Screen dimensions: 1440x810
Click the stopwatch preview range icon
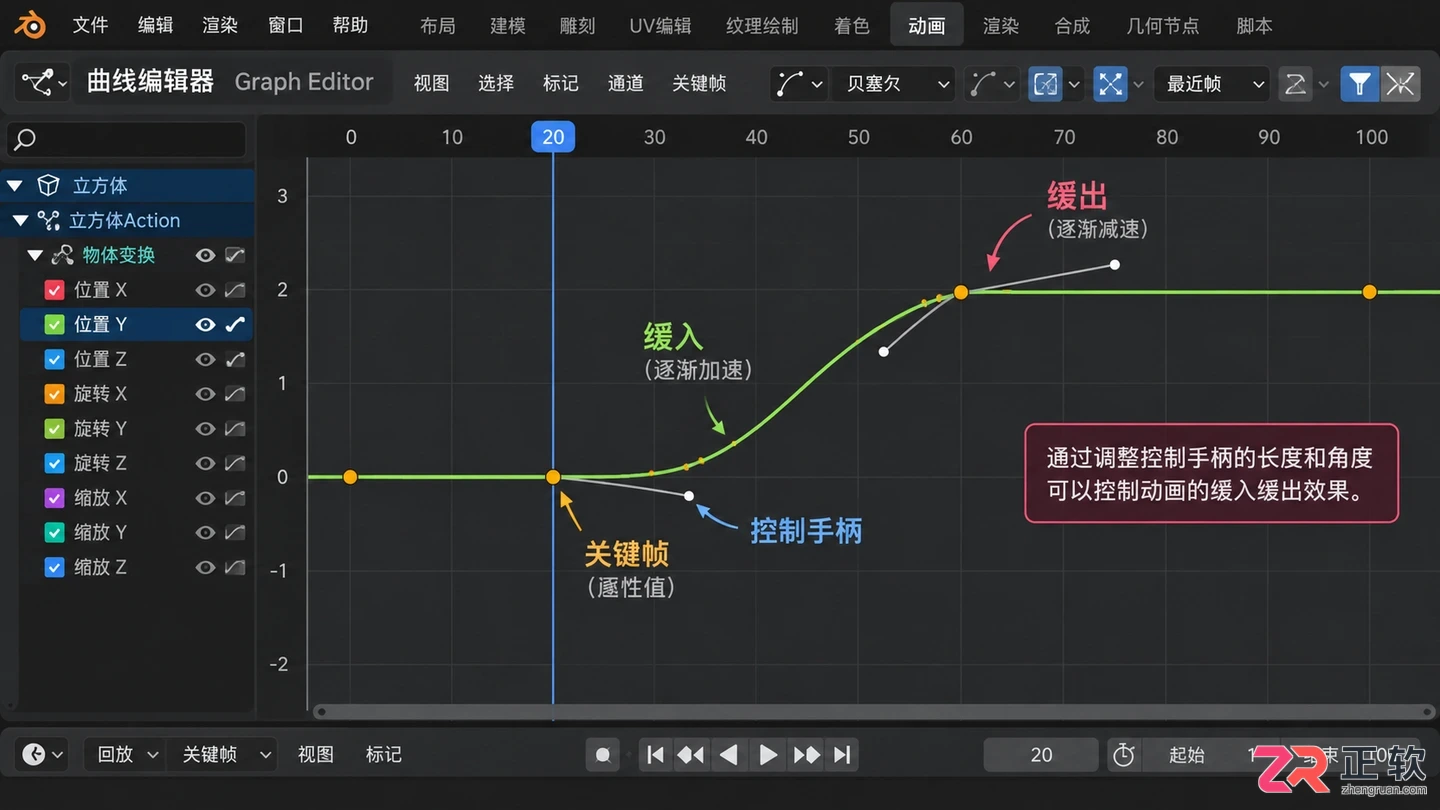[x=1124, y=755]
